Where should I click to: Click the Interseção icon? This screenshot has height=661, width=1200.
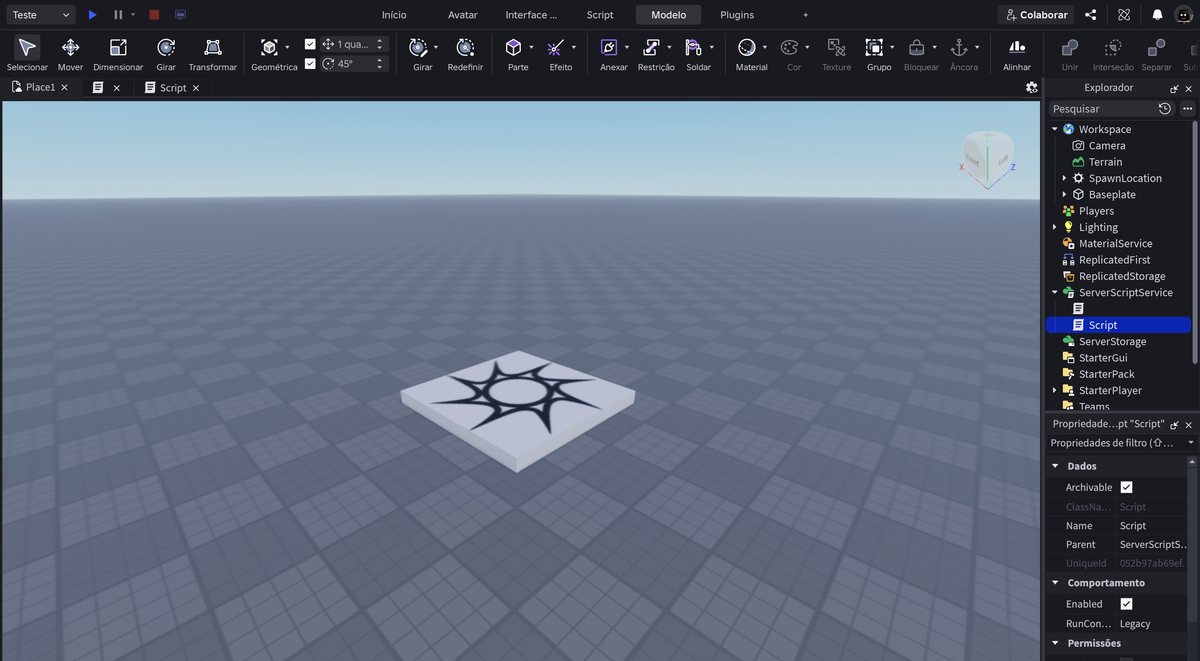(x=1113, y=47)
